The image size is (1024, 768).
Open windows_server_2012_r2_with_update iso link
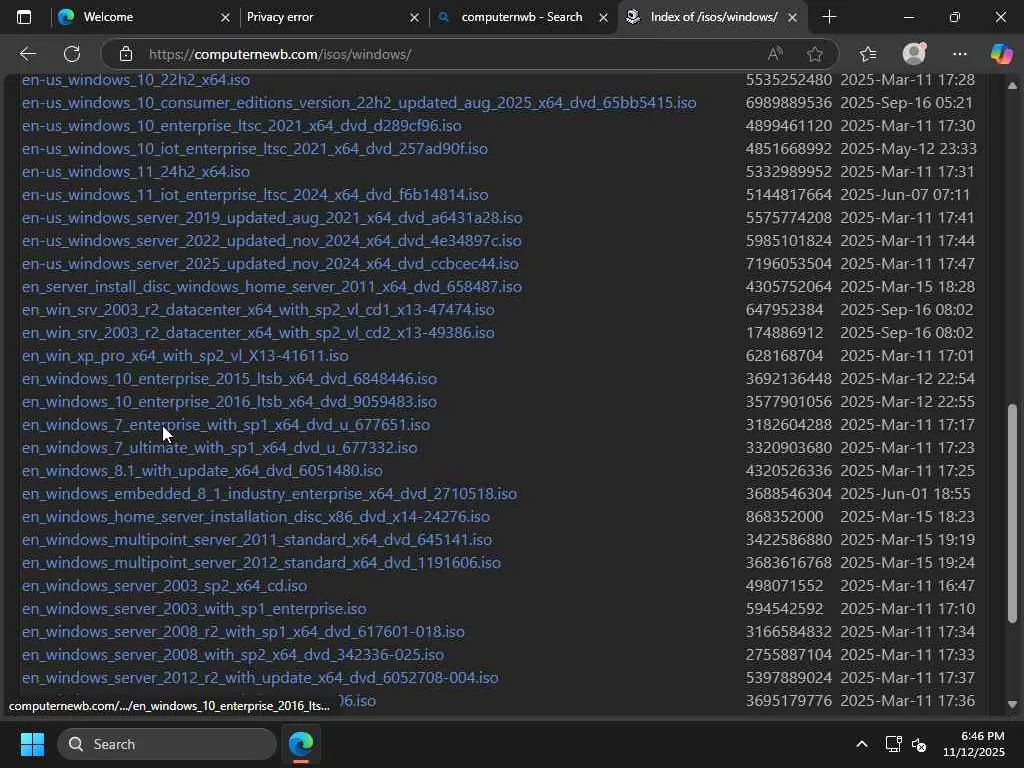tap(260, 678)
